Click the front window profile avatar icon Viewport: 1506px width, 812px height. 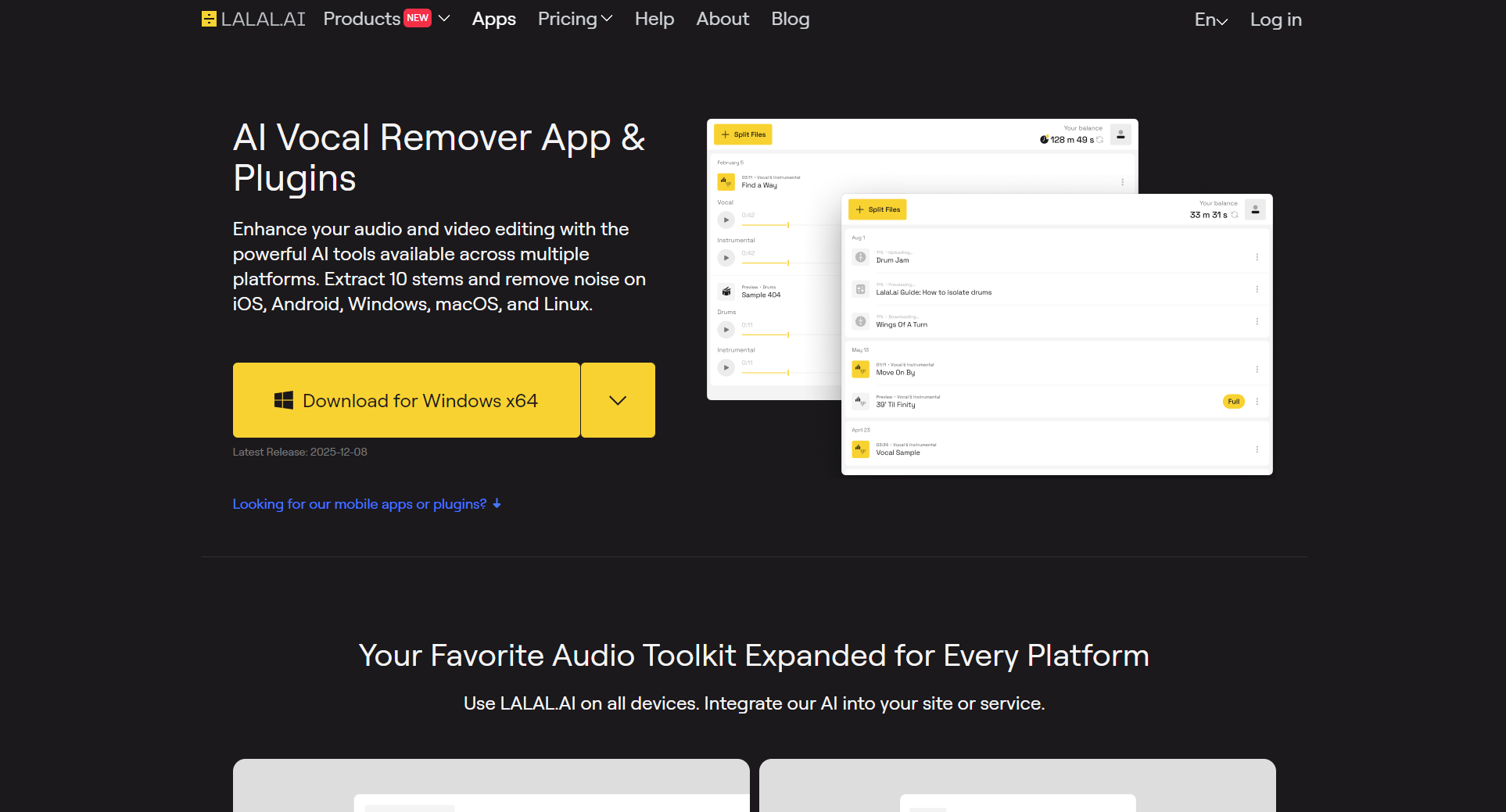[1255, 209]
